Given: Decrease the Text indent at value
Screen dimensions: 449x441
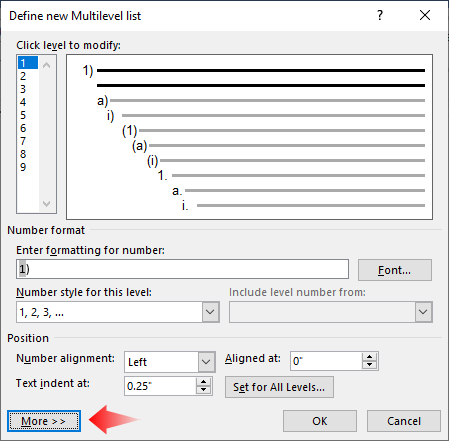Looking at the screenshot, I should pyautogui.click(x=203, y=390).
